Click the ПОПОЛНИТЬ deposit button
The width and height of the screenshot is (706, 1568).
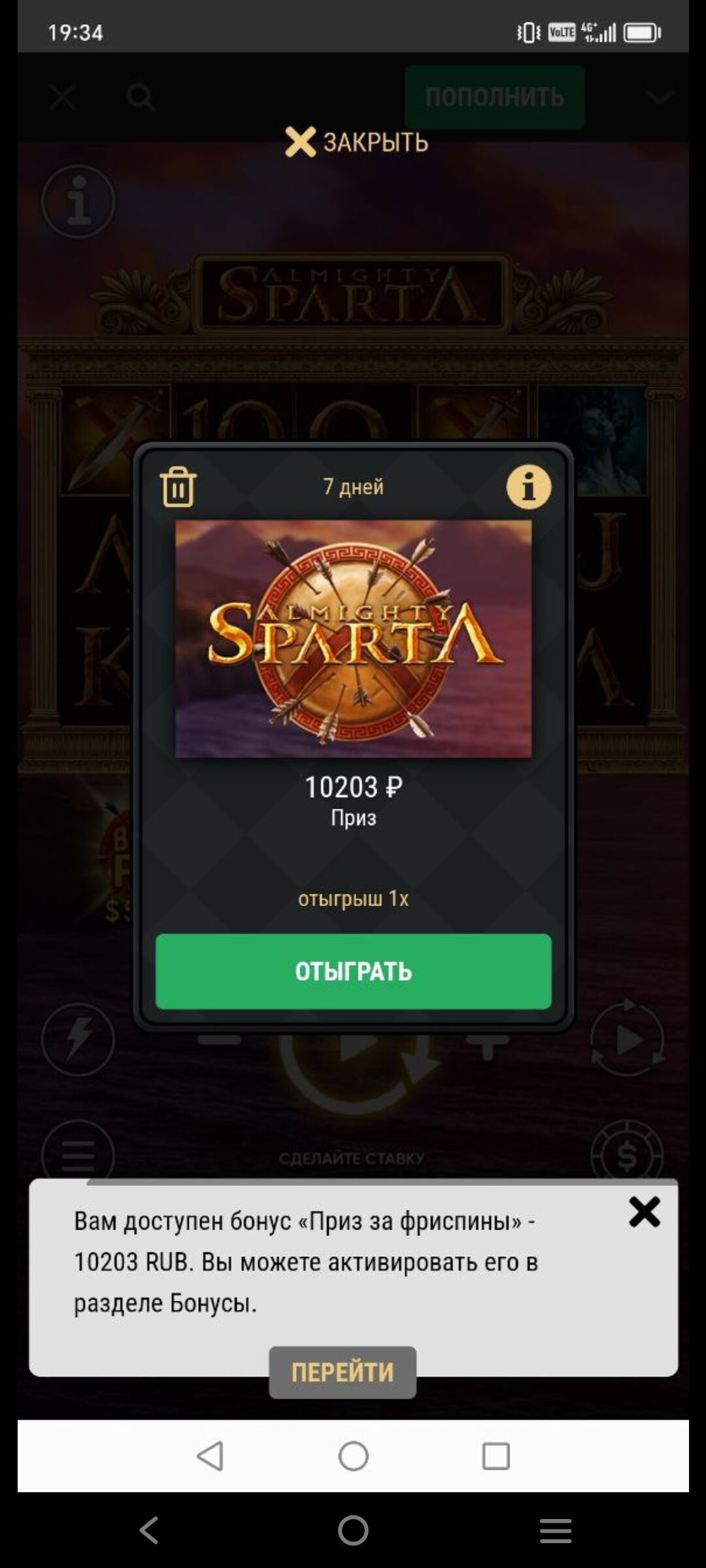(494, 97)
